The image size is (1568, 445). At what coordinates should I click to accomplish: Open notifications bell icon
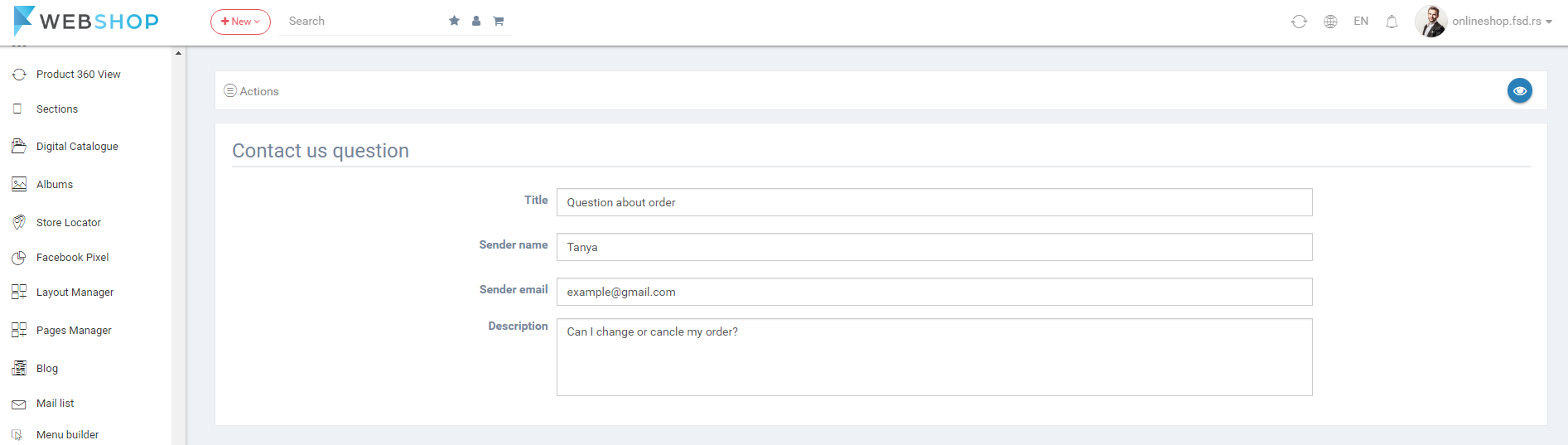1392,22
